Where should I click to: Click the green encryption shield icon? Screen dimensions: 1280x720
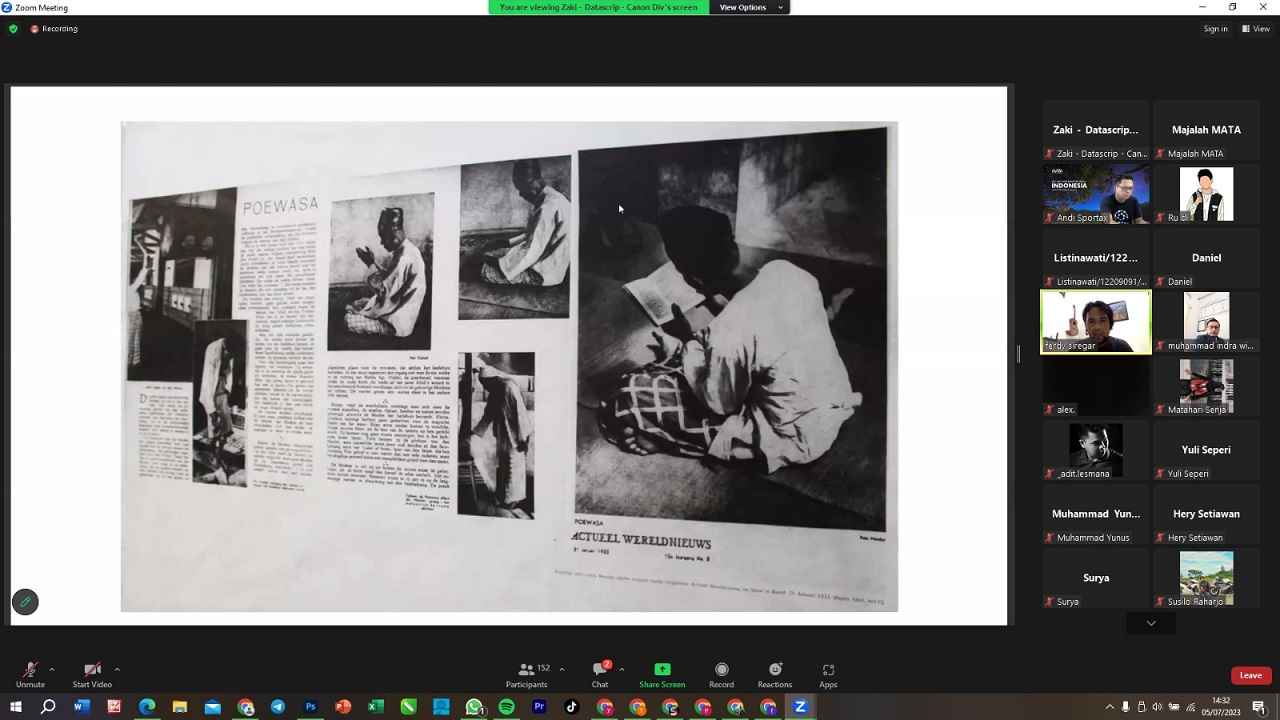coord(13,29)
